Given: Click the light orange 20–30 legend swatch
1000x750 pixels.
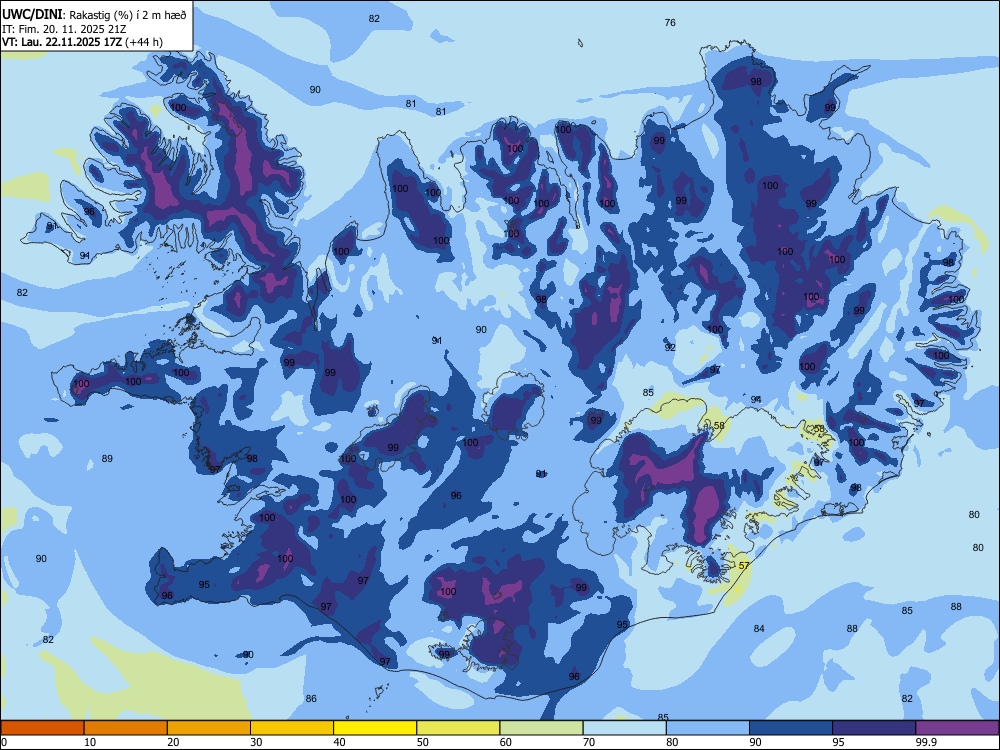Looking at the screenshot, I should pyautogui.click(x=209, y=728).
